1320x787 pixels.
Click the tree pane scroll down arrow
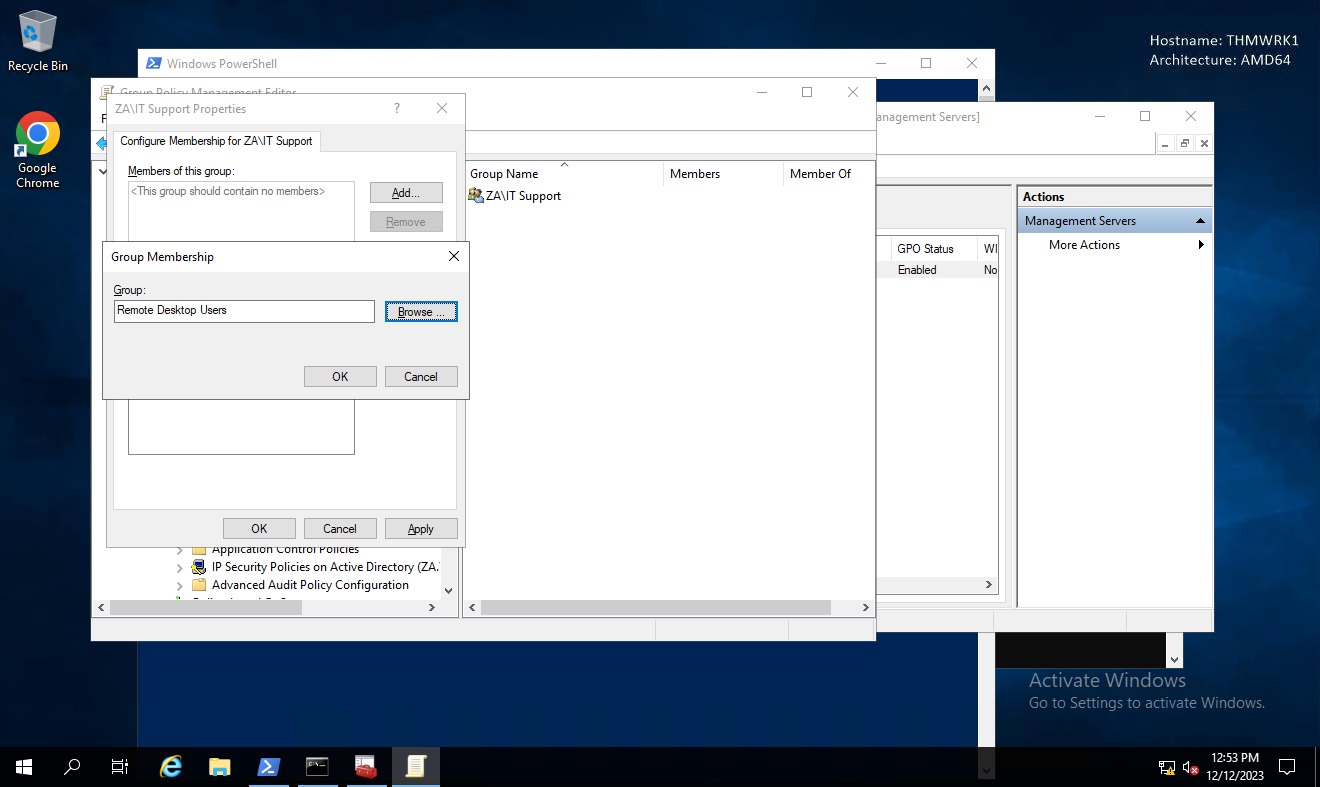click(448, 591)
